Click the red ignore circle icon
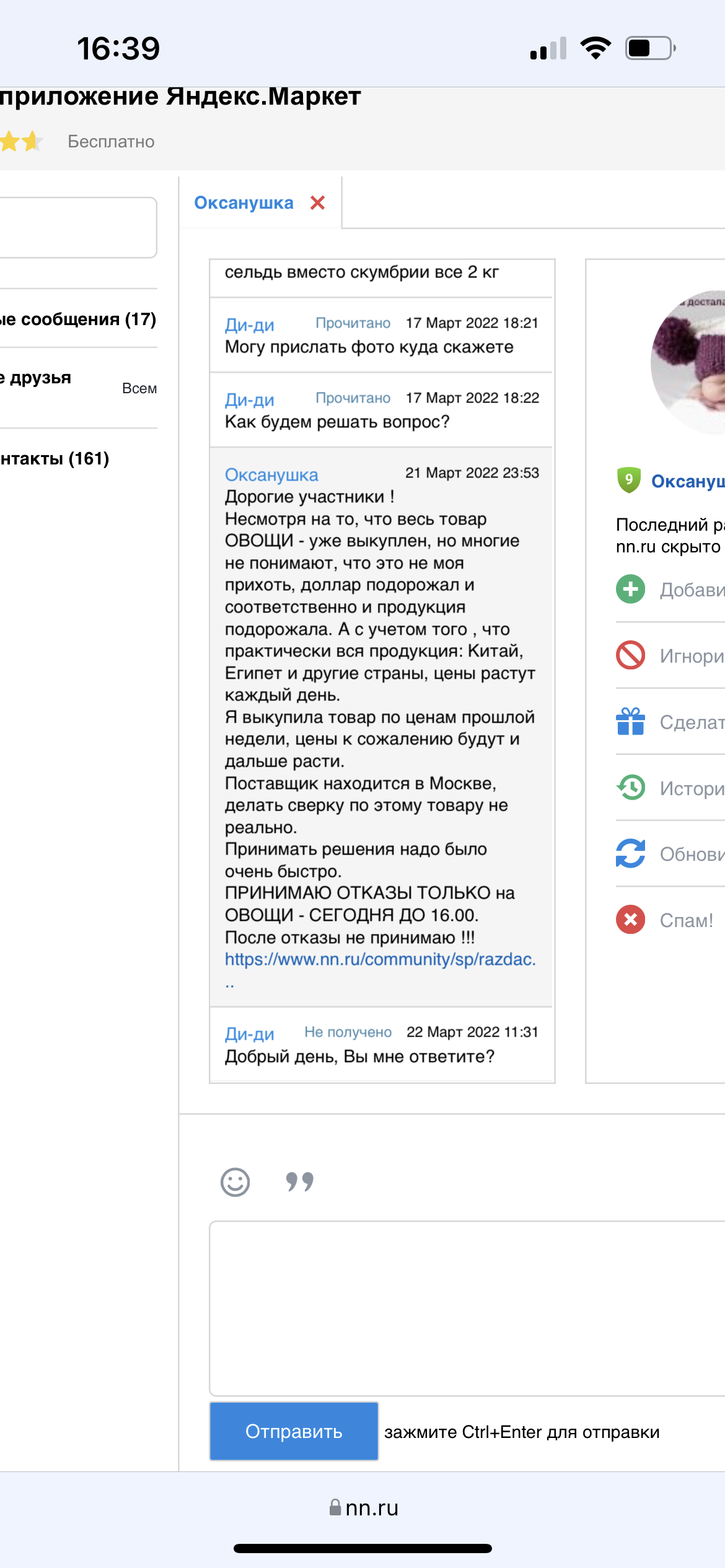This screenshot has height=1568, width=725. [631, 655]
